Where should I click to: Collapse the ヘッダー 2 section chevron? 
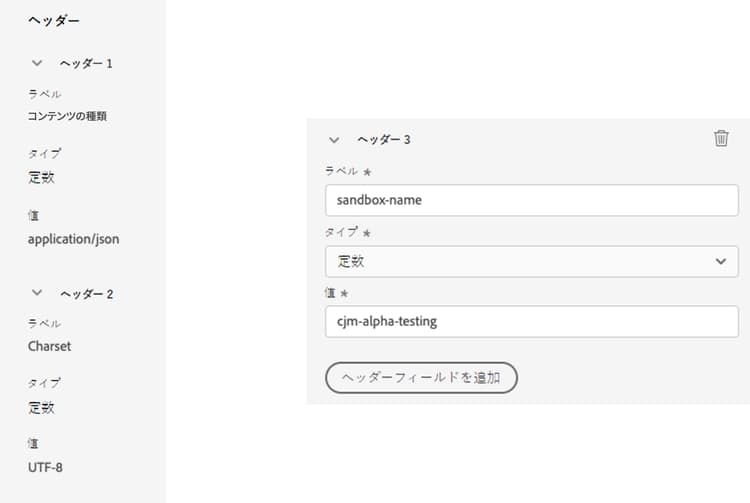coord(37,293)
